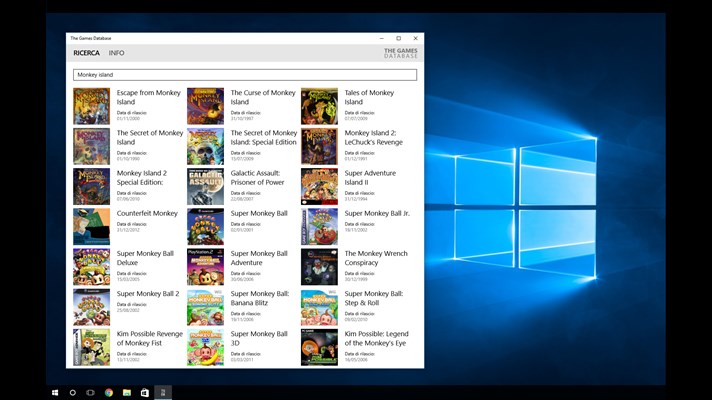Image resolution: width=712 pixels, height=400 pixels.
Task: Open Monkey Island 2 LeChuck's Revenge cover
Action: (319, 146)
